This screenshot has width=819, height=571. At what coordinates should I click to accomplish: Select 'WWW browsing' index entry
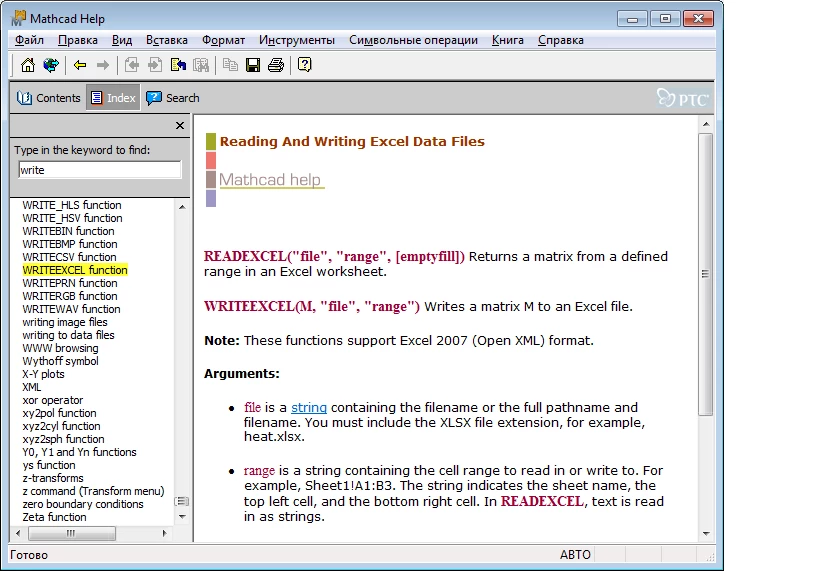tap(60, 348)
